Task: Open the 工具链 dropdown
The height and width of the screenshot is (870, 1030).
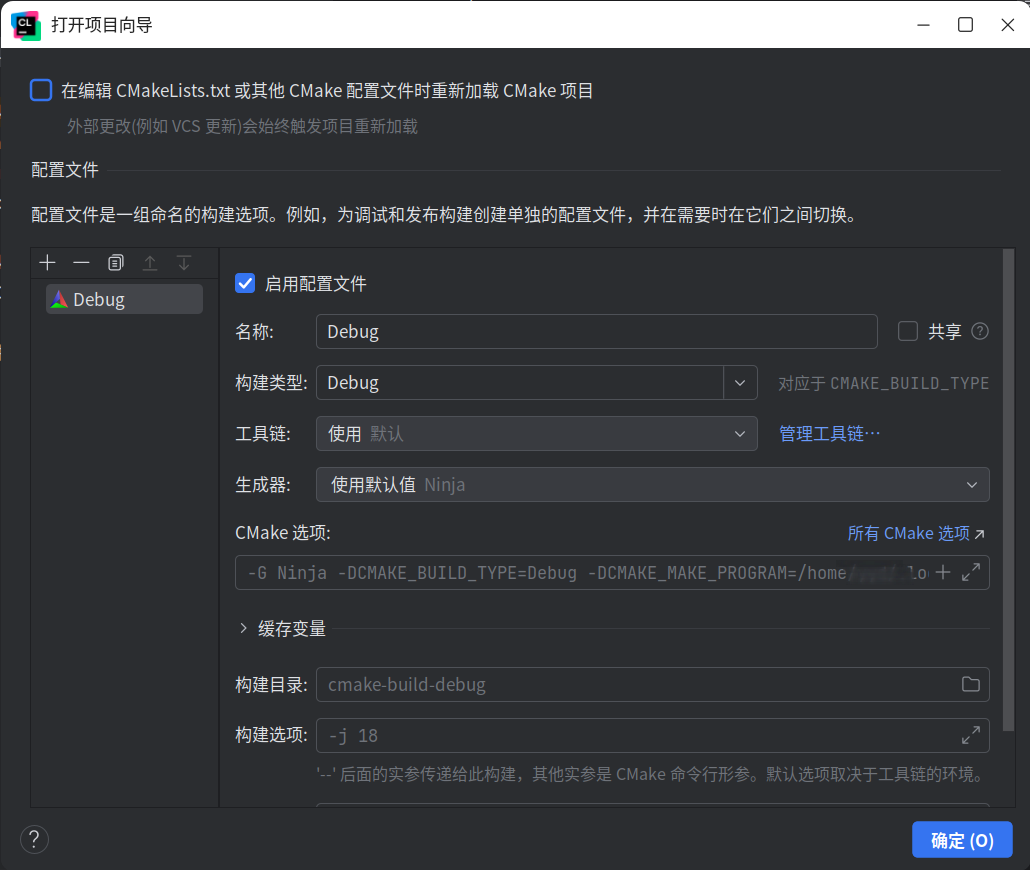Action: coord(739,434)
